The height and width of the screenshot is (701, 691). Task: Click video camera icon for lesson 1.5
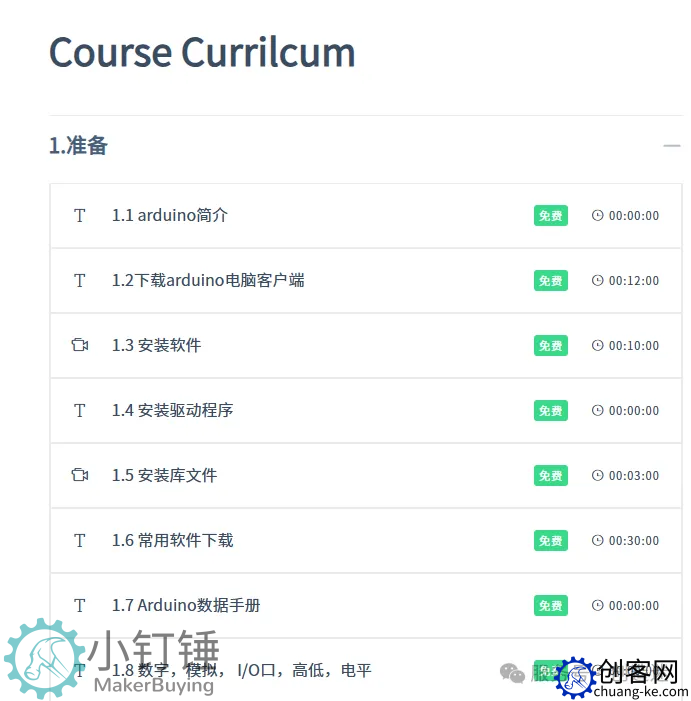pyautogui.click(x=80, y=475)
